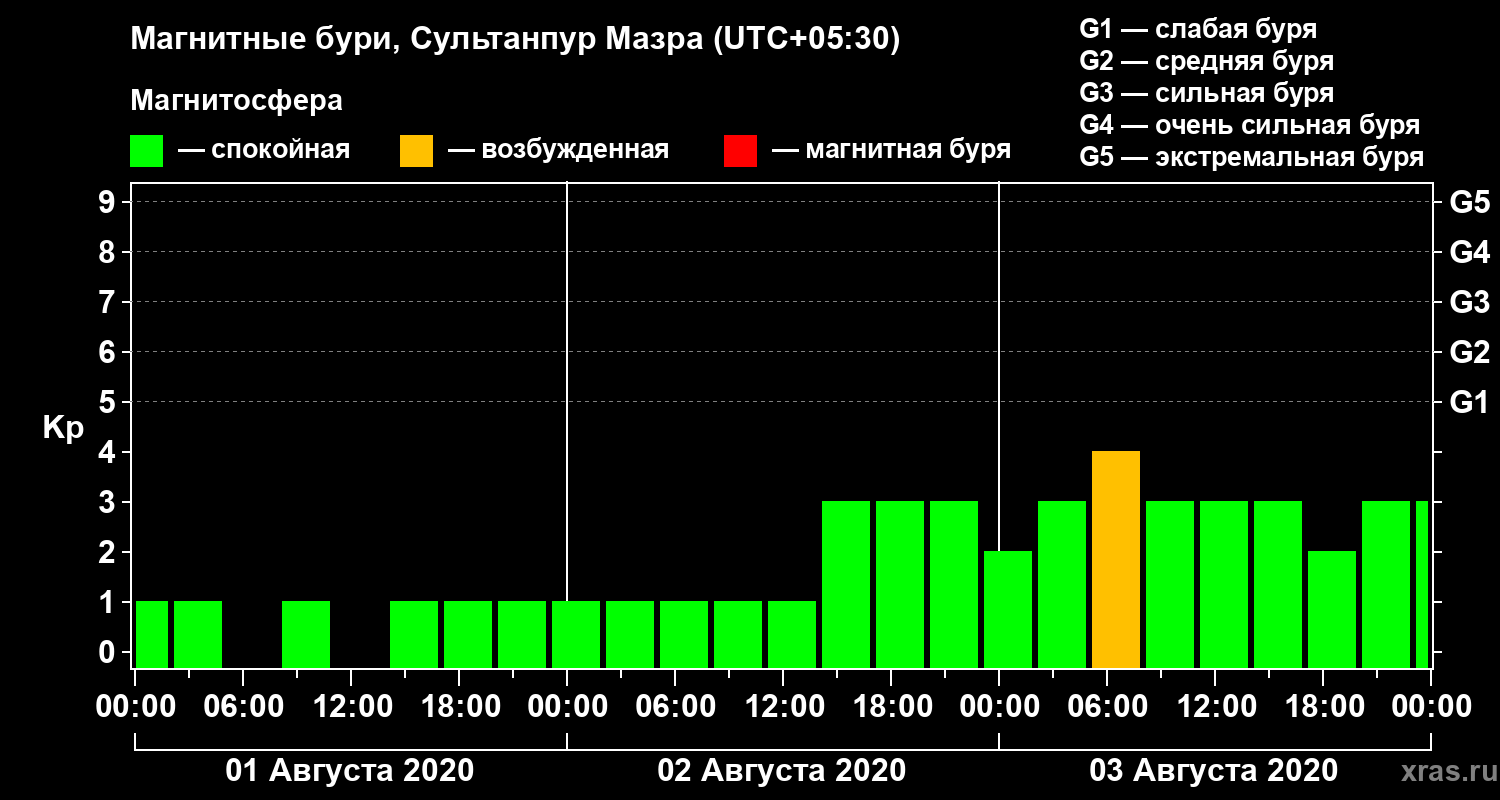Click the '18:00' time label under 01 Августа
The width and height of the screenshot is (1500, 800).
pyautogui.click(x=459, y=707)
